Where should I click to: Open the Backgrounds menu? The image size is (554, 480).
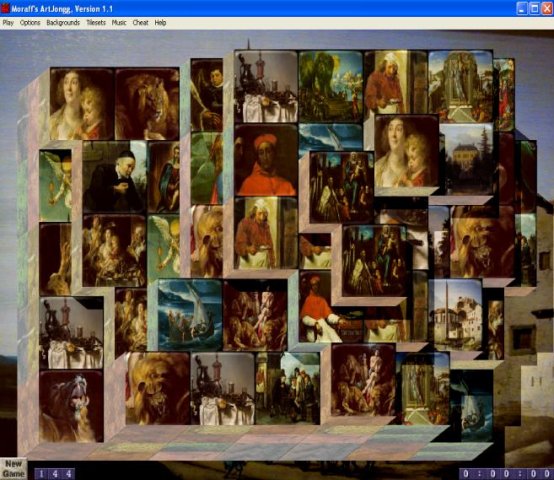(x=63, y=23)
